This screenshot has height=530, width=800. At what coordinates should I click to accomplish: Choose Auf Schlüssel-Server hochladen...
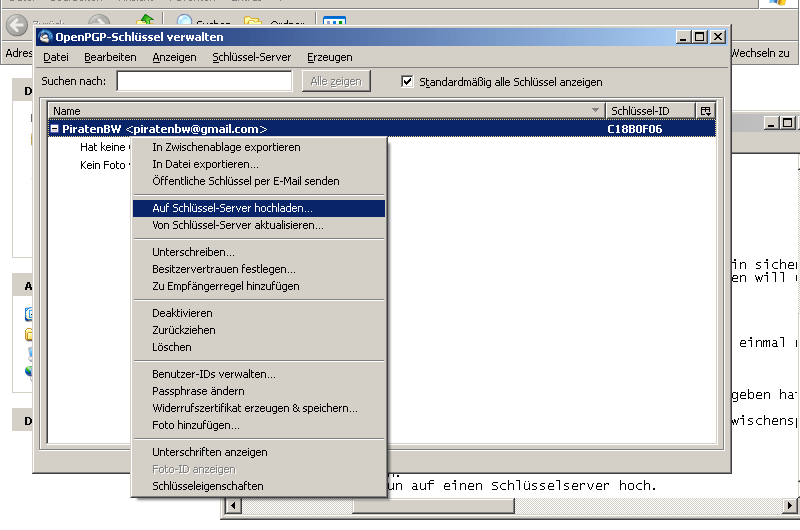(x=259, y=208)
